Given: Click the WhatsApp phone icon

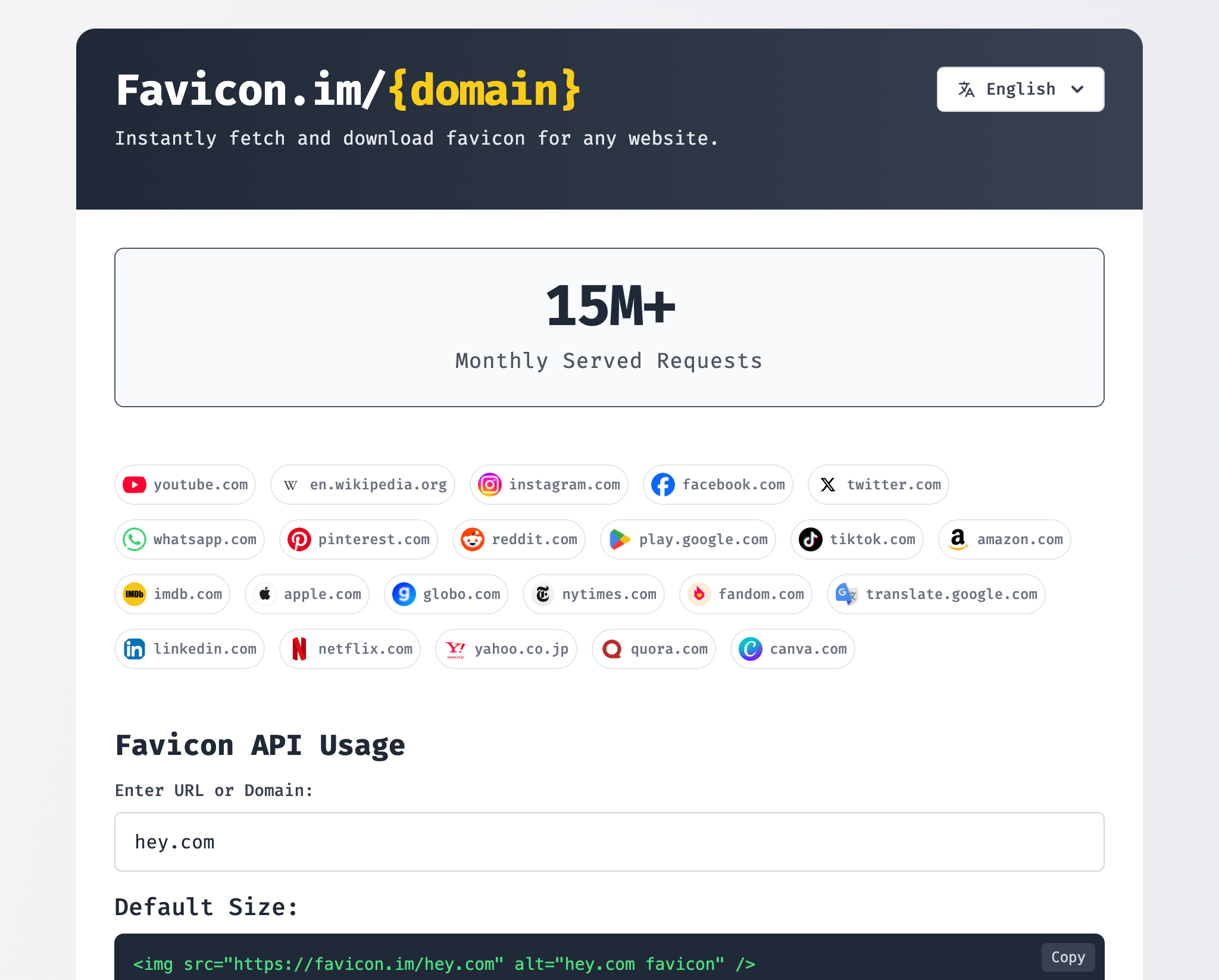Looking at the screenshot, I should pyautogui.click(x=135, y=539).
